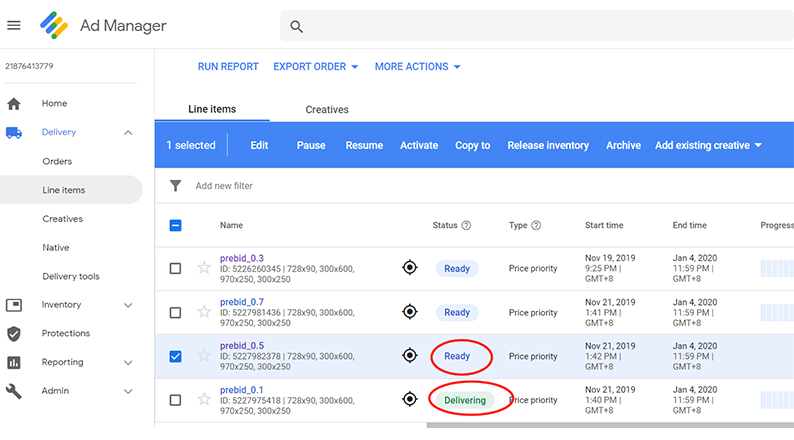Expand the Admin section chevron

point(128,391)
